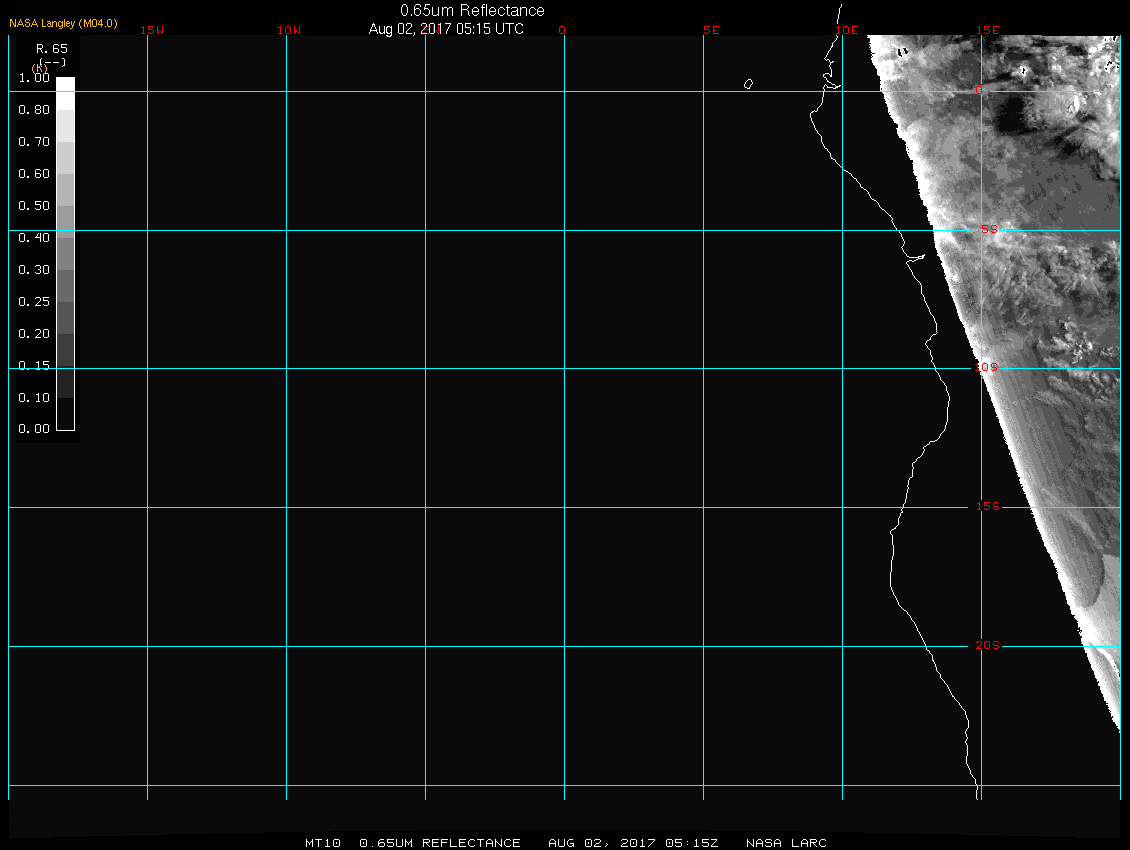Click the 15W longitude label

click(152, 30)
